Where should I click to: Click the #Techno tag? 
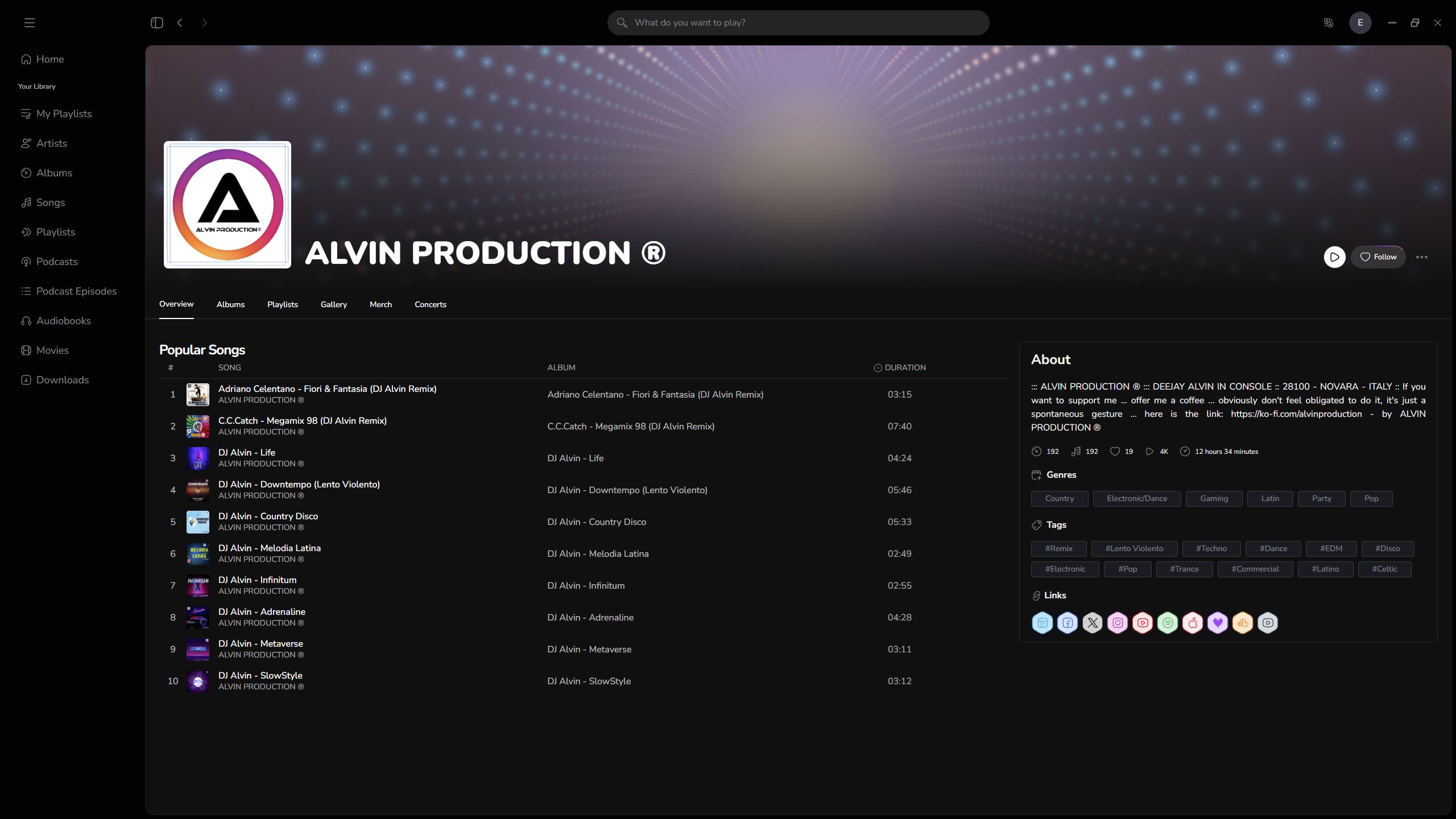(x=1211, y=549)
